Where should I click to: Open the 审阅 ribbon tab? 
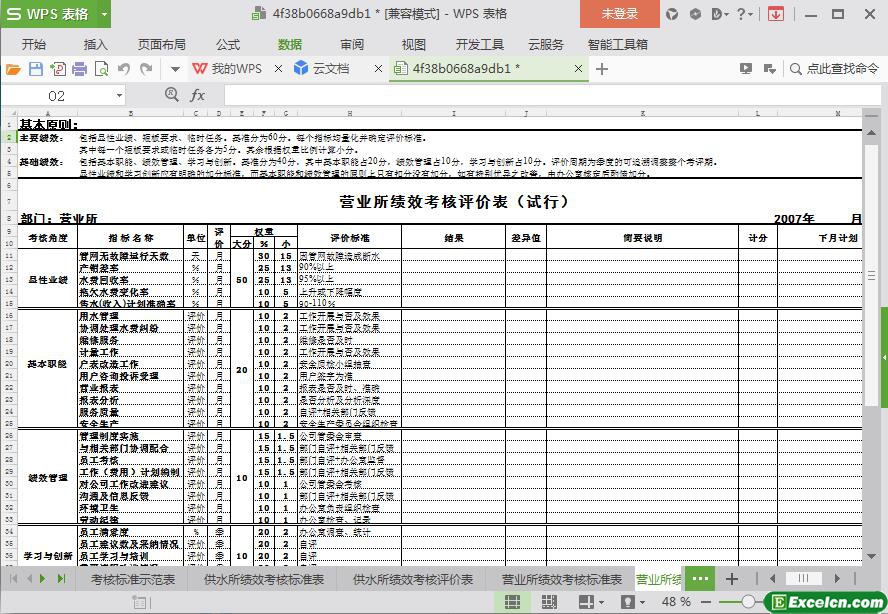coord(352,45)
